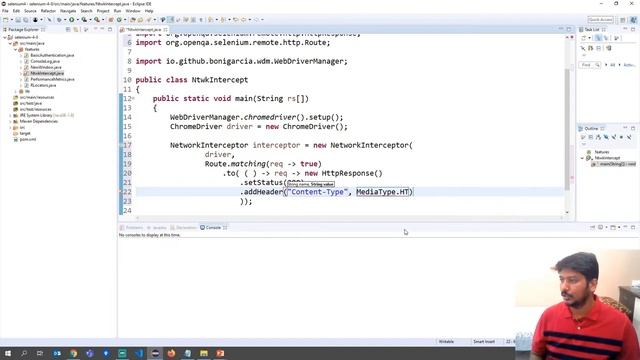The width and height of the screenshot is (640, 360).
Task: Open the Source menu
Action: pos(30,11)
